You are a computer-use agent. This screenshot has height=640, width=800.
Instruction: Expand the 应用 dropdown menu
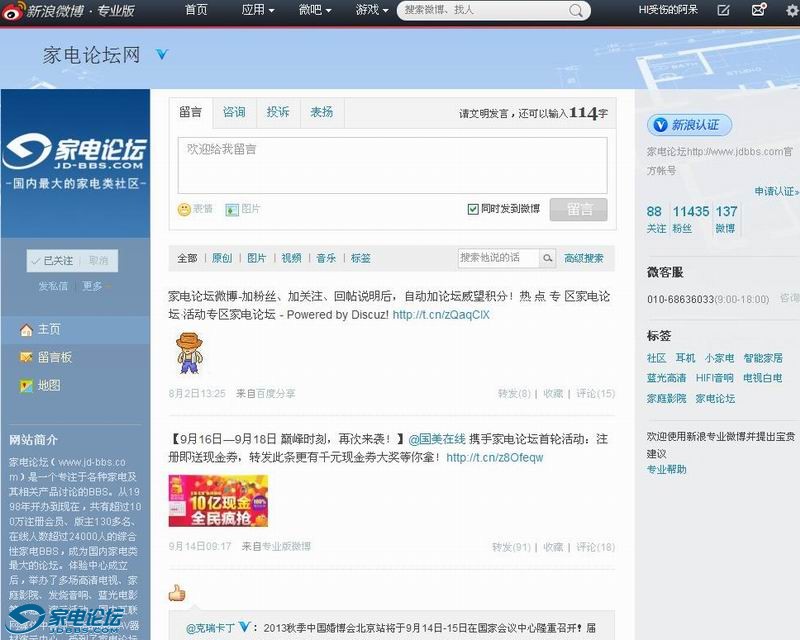pos(257,10)
